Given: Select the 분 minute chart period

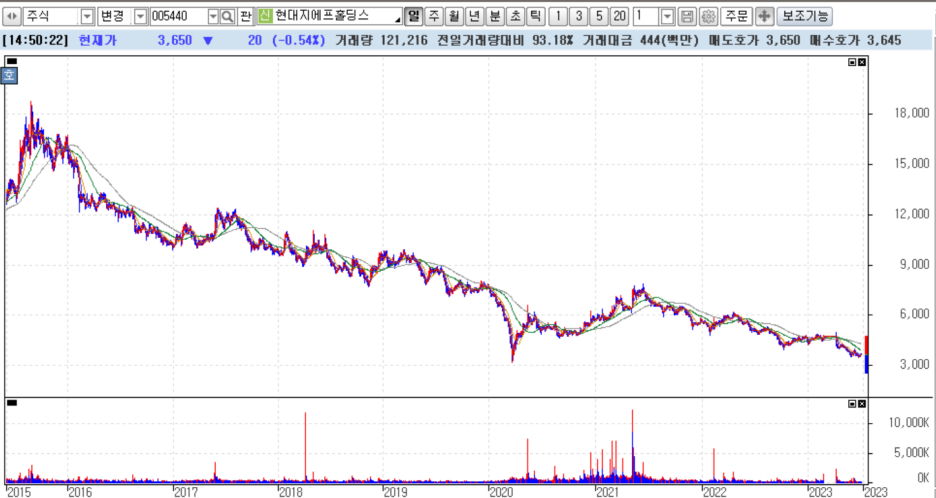Looking at the screenshot, I should (x=495, y=17).
